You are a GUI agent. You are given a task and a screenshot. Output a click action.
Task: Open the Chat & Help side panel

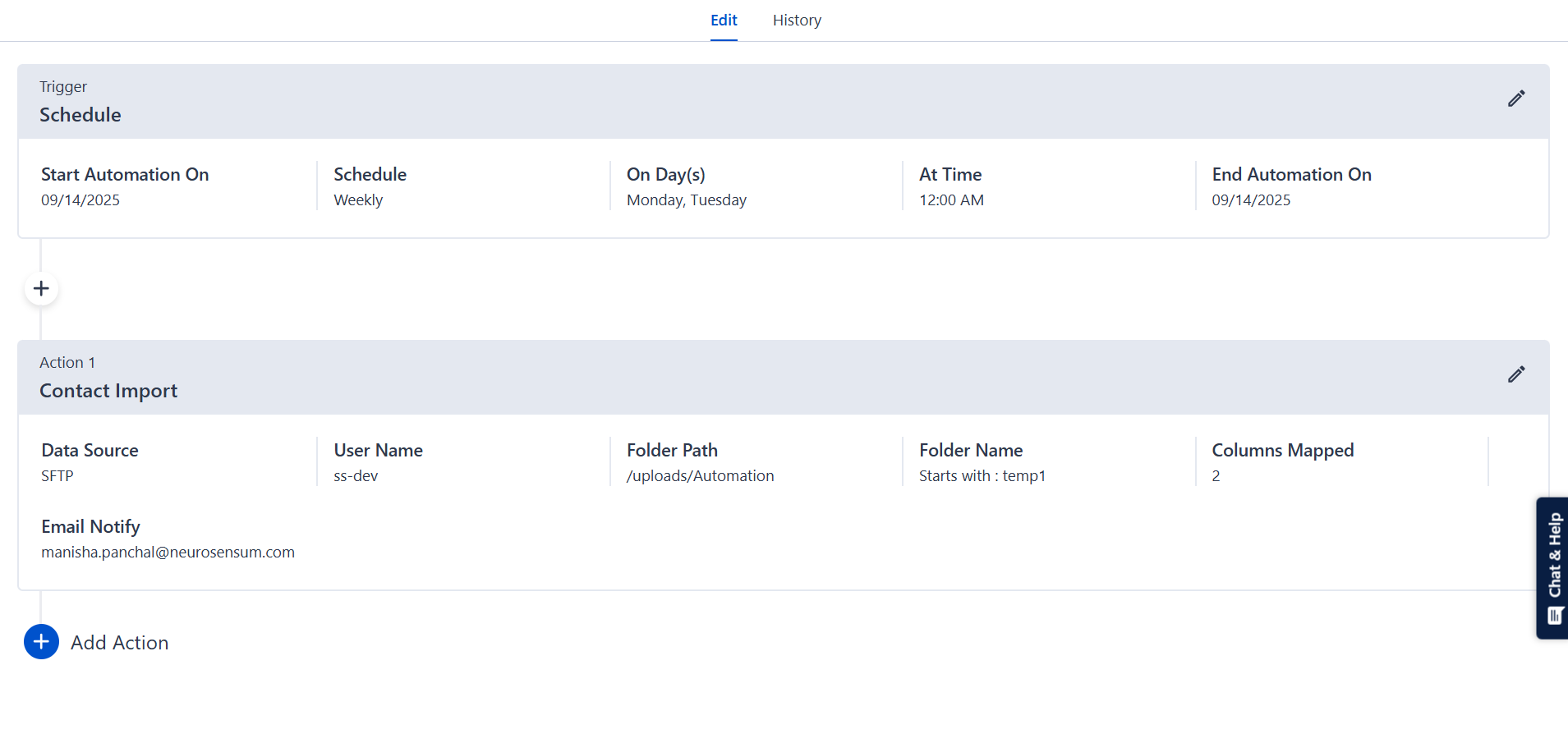1554,555
